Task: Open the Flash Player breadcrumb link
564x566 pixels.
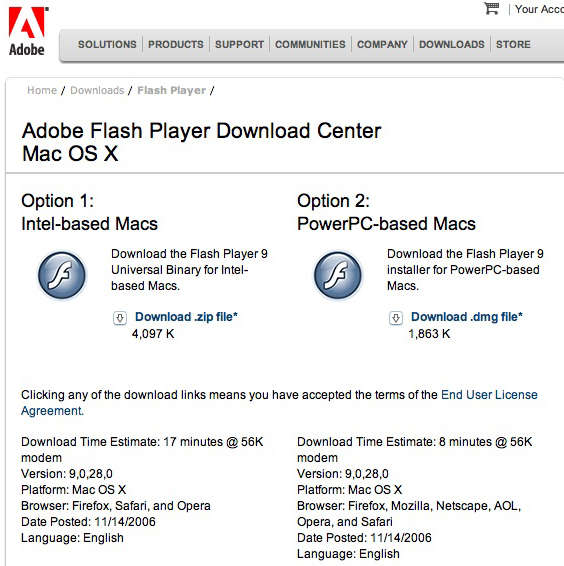Action: point(172,90)
